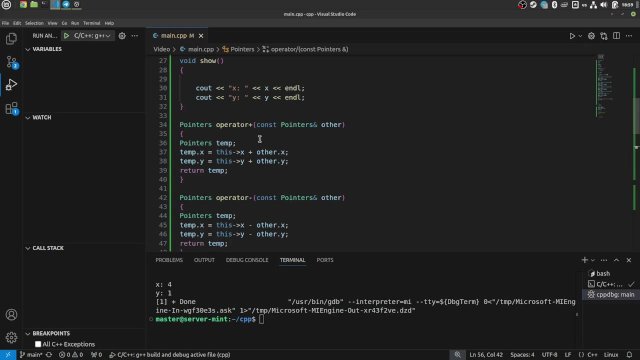
Task: Open the Terminal menu
Action: tap(91, 23)
